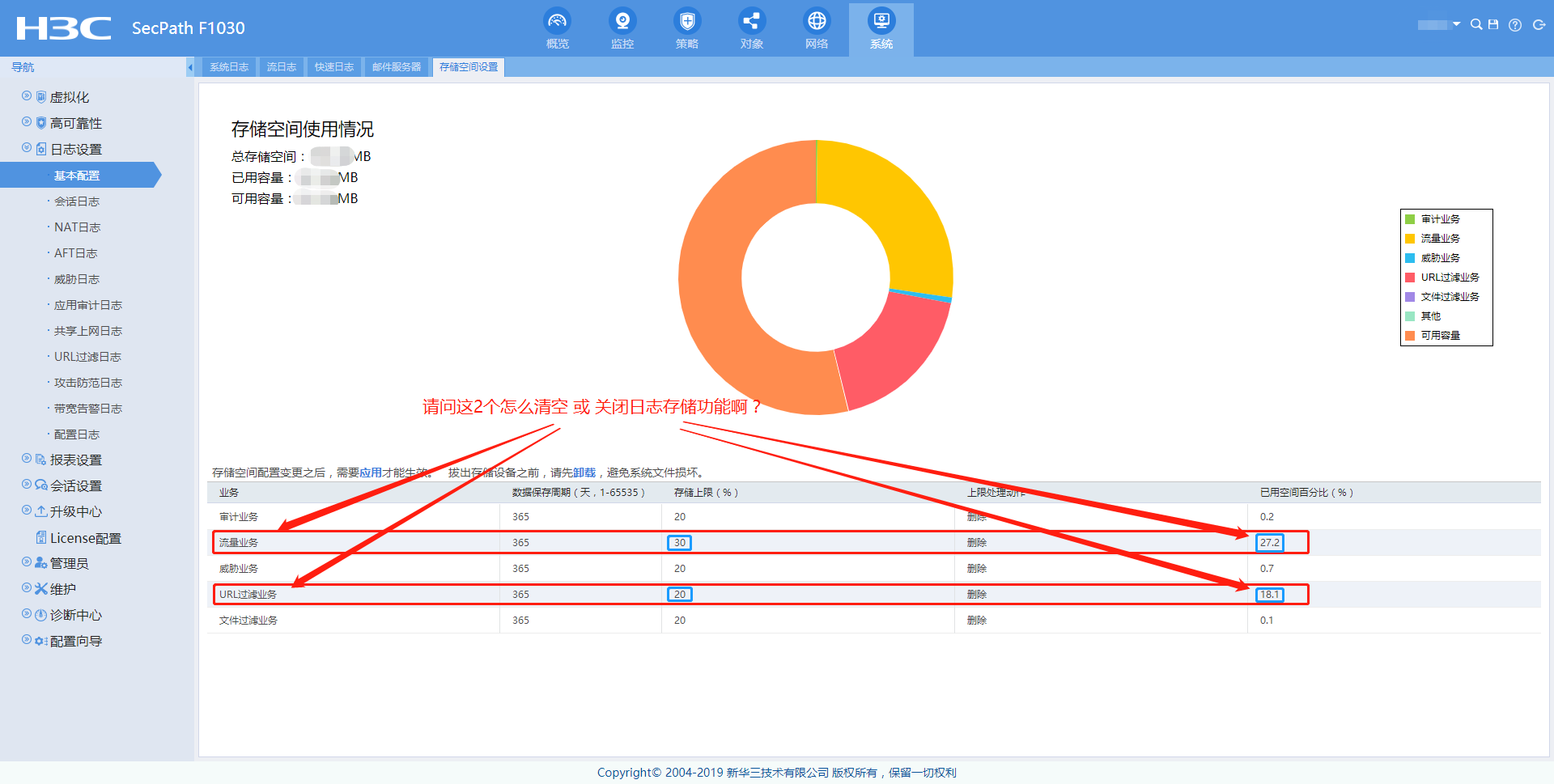Click the 流量业务 yellow legend swatch
The height and width of the screenshot is (784, 1554).
coord(1410,239)
